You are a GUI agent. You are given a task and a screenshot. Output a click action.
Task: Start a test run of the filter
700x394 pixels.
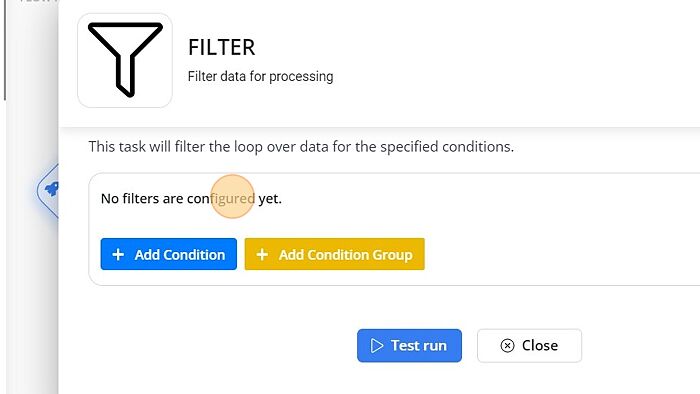[409, 346]
